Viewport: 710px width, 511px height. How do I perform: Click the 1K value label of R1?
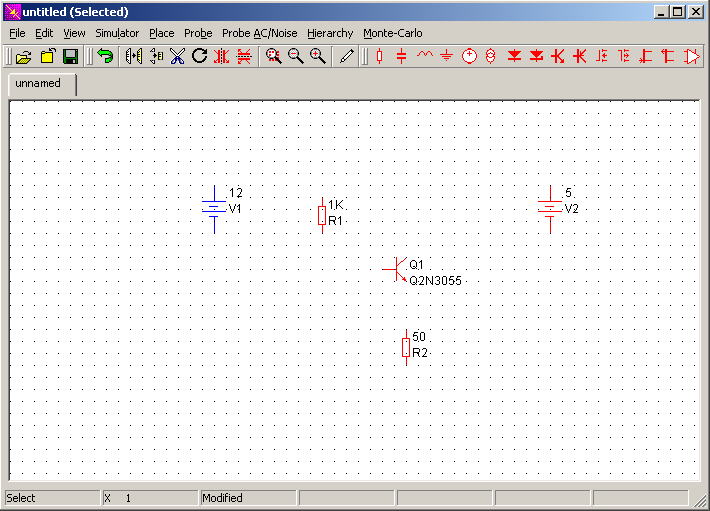click(x=336, y=205)
